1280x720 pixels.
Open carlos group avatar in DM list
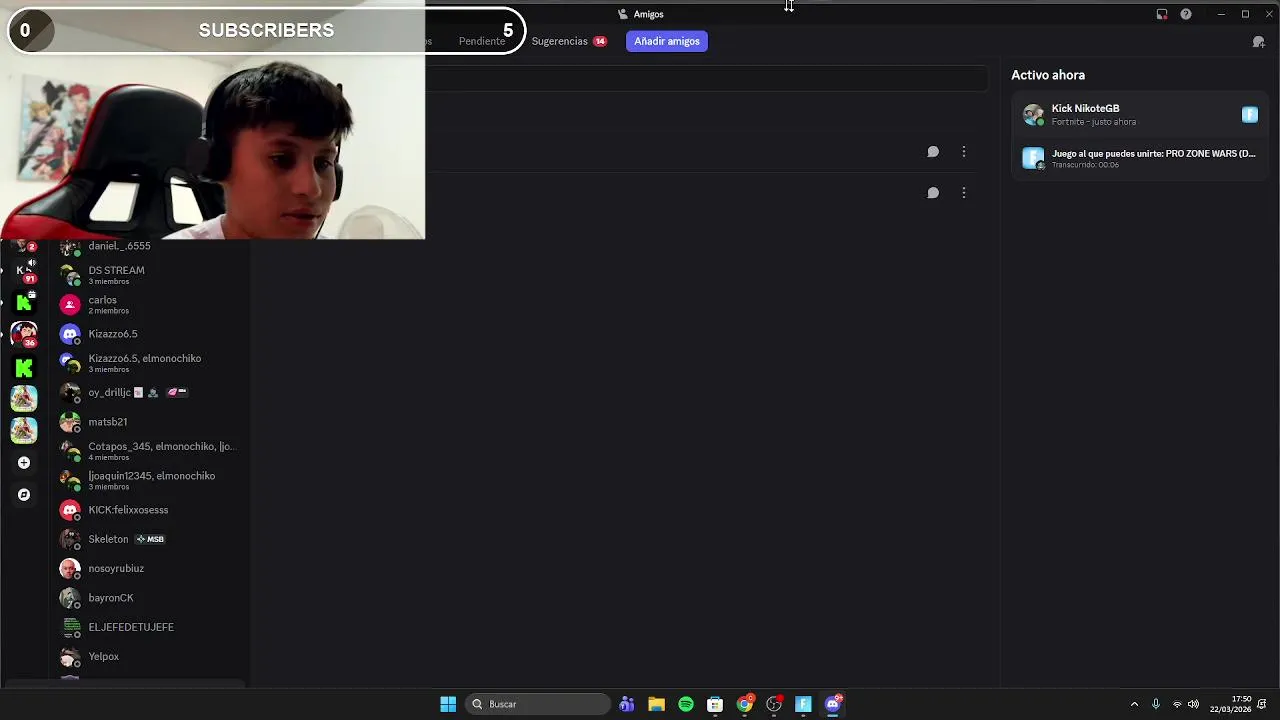[x=70, y=305]
